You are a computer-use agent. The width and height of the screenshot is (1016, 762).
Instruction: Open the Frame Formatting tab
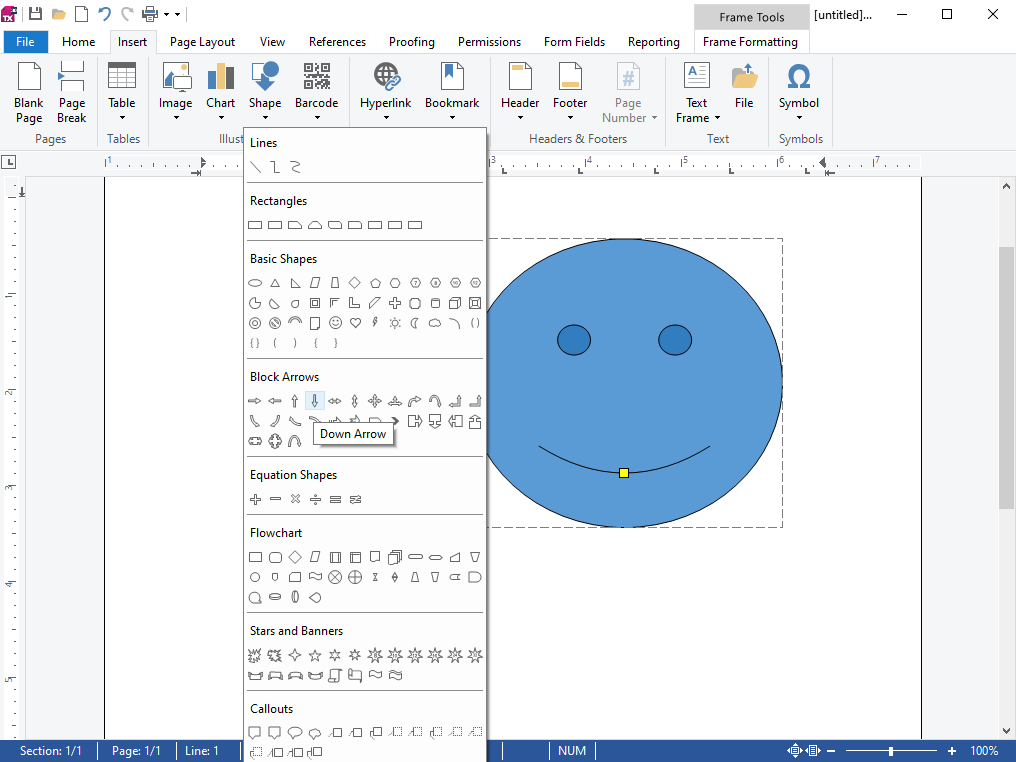(x=750, y=42)
